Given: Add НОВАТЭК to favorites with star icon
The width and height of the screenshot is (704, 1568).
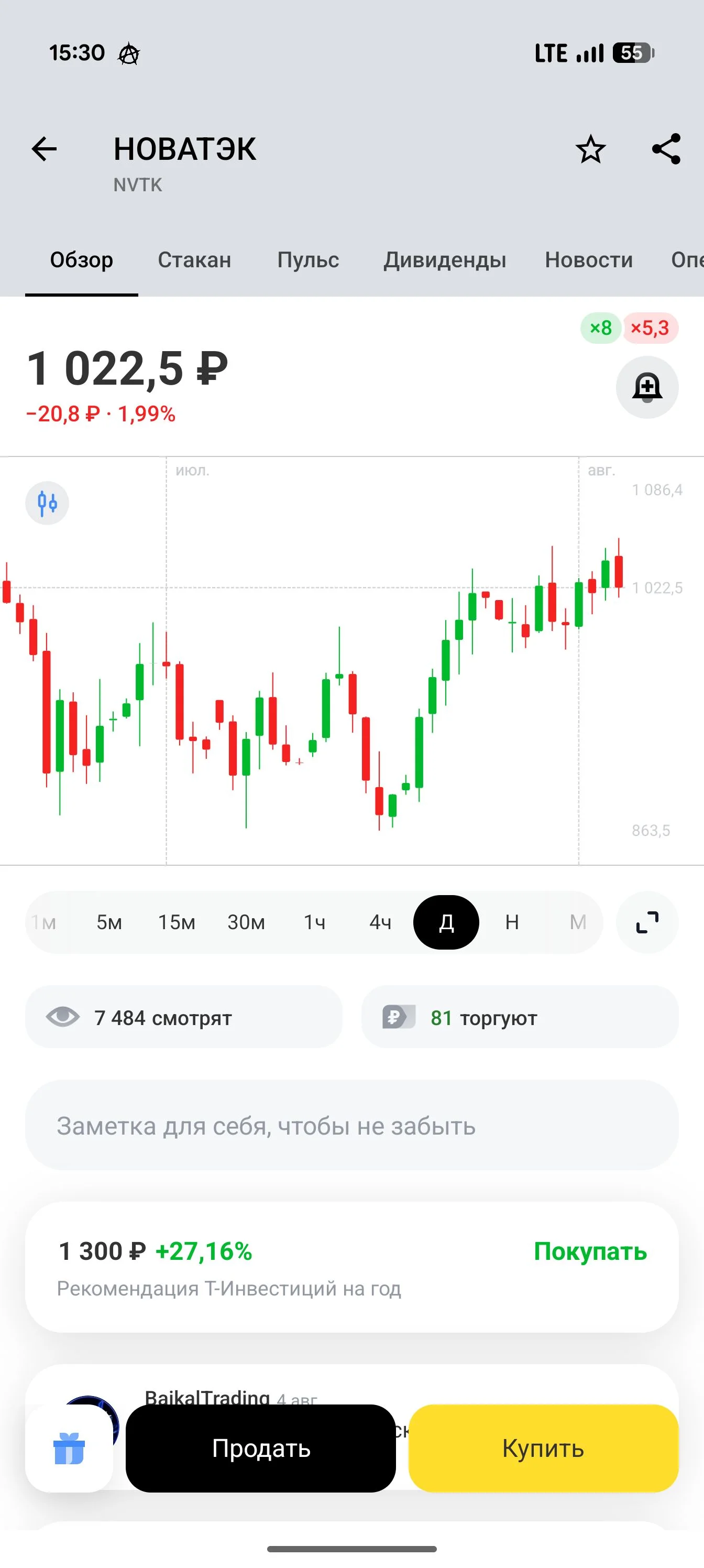Looking at the screenshot, I should pyautogui.click(x=590, y=149).
